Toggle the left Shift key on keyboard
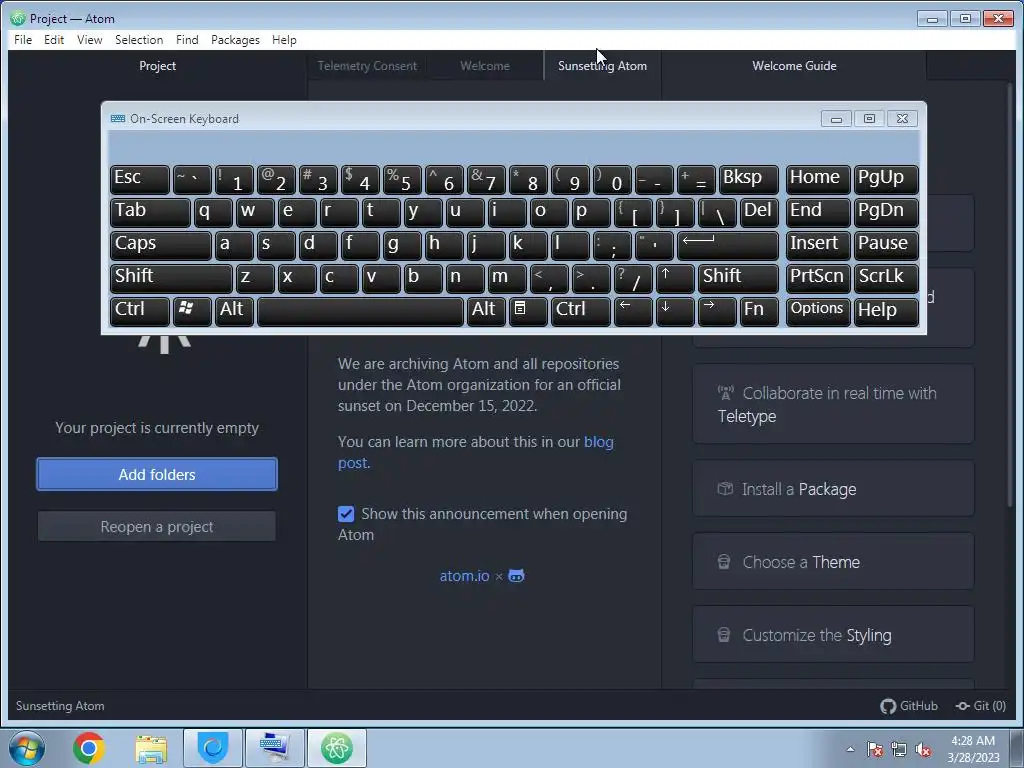Image resolution: width=1024 pixels, height=768 pixels. point(171,278)
